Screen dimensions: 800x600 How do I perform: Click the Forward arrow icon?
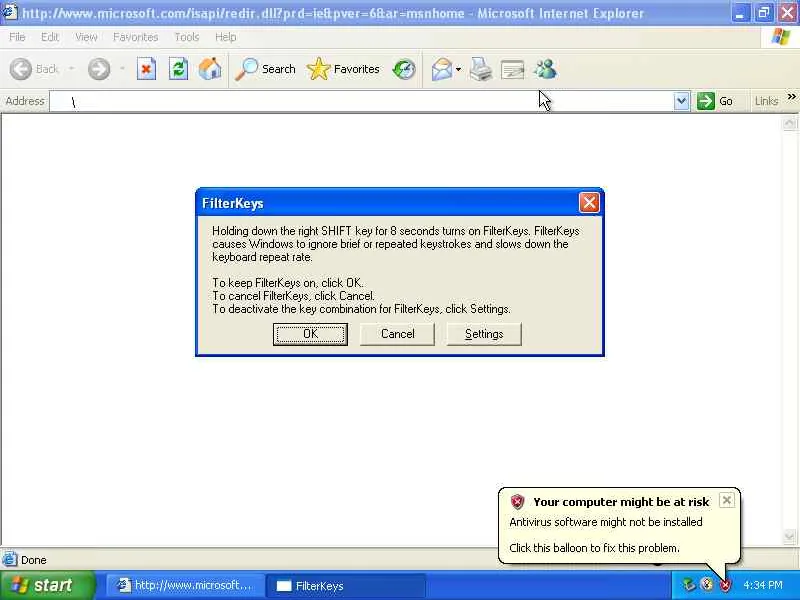pyautogui.click(x=98, y=69)
